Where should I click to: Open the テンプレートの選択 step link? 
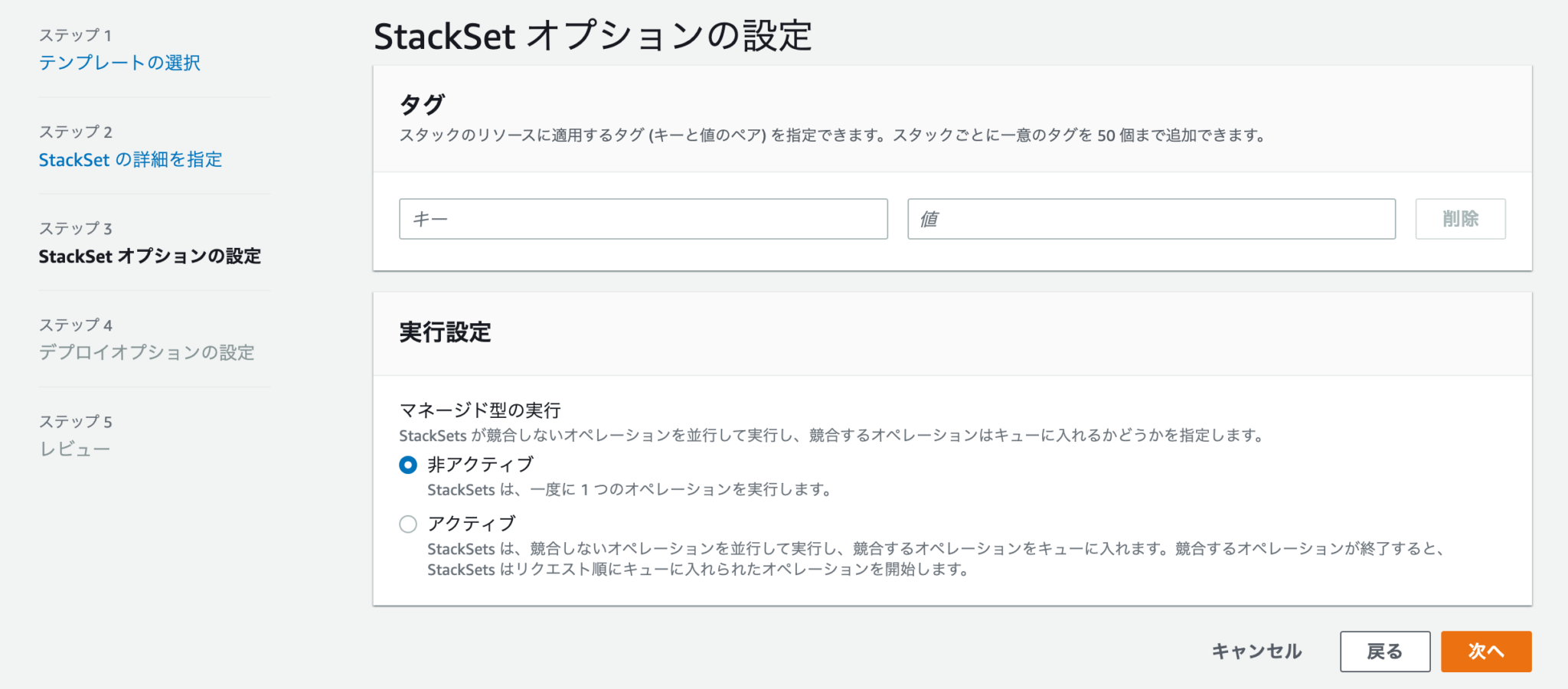pos(120,63)
